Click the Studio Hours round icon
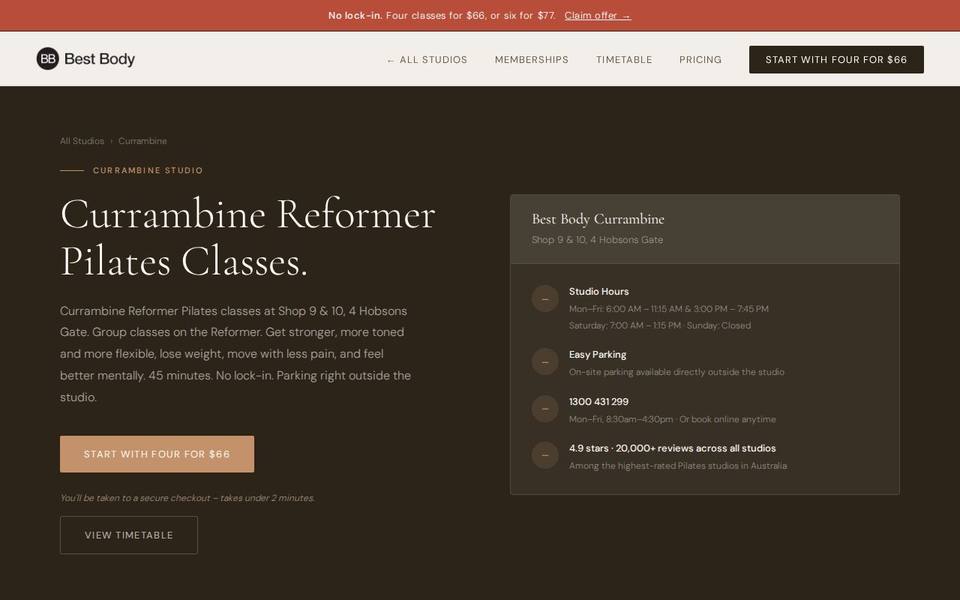Viewport: 960px width, 600px height. pyautogui.click(x=545, y=299)
